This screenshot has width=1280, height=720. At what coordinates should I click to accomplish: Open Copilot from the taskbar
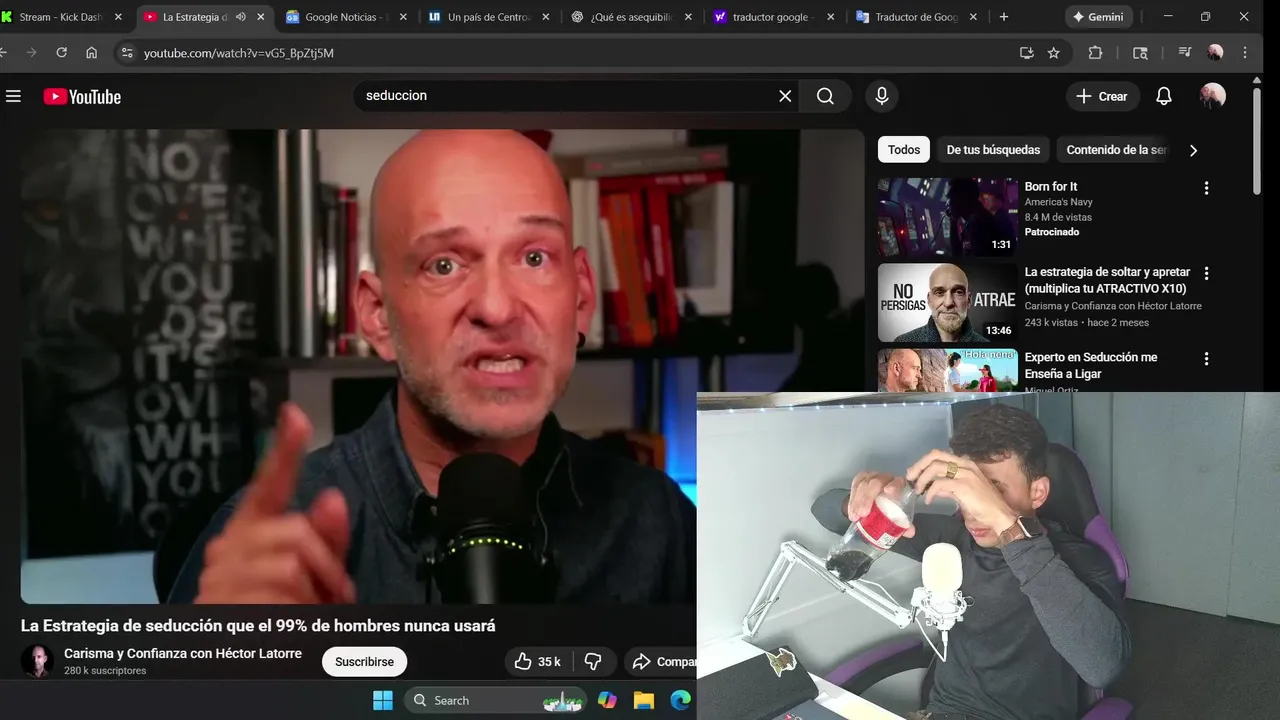(x=607, y=700)
